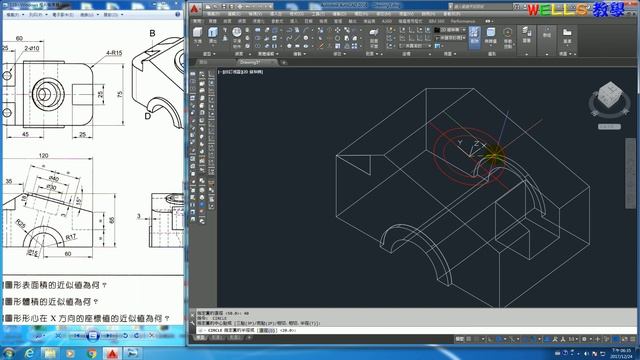This screenshot has width=640, height=360.
Task: Select the Move tool in Modify panel
Action: tap(338, 30)
